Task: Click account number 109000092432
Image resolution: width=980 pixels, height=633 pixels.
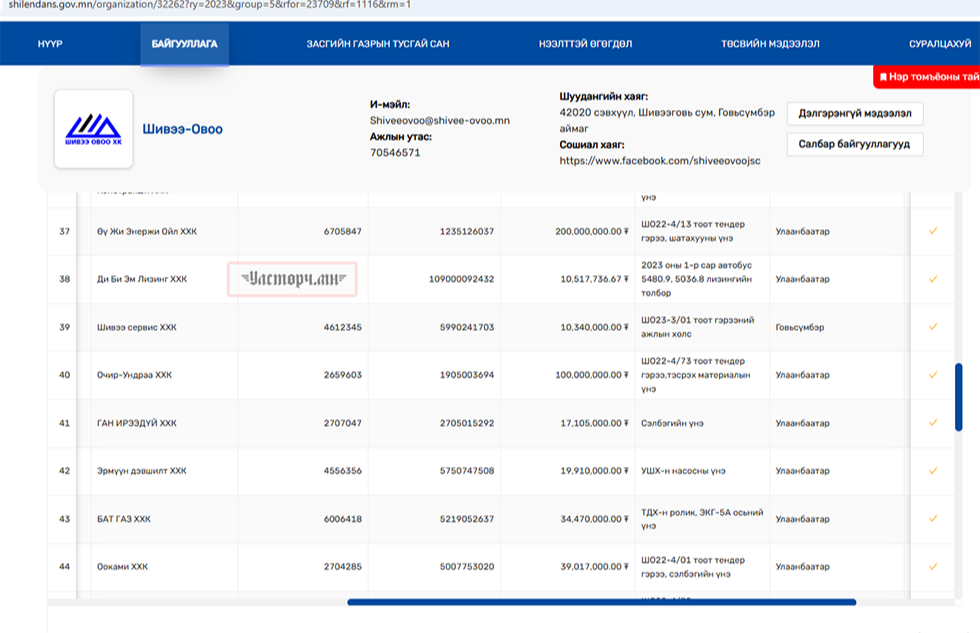Action: pyautogui.click(x=461, y=279)
